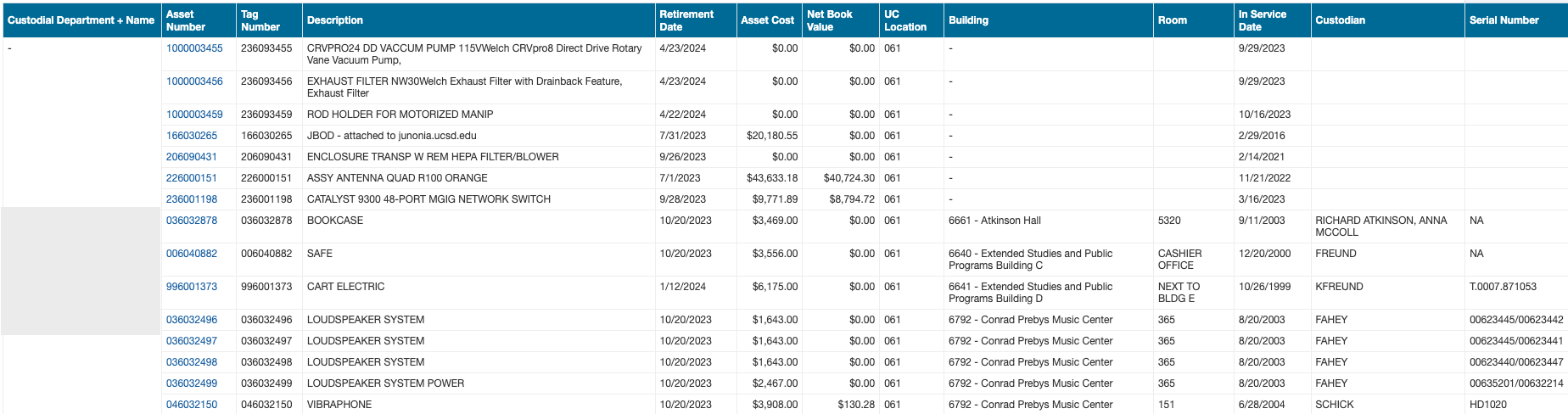This screenshot has width=1568, height=414.
Task: Click the Description column header
Action: coord(335,20)
